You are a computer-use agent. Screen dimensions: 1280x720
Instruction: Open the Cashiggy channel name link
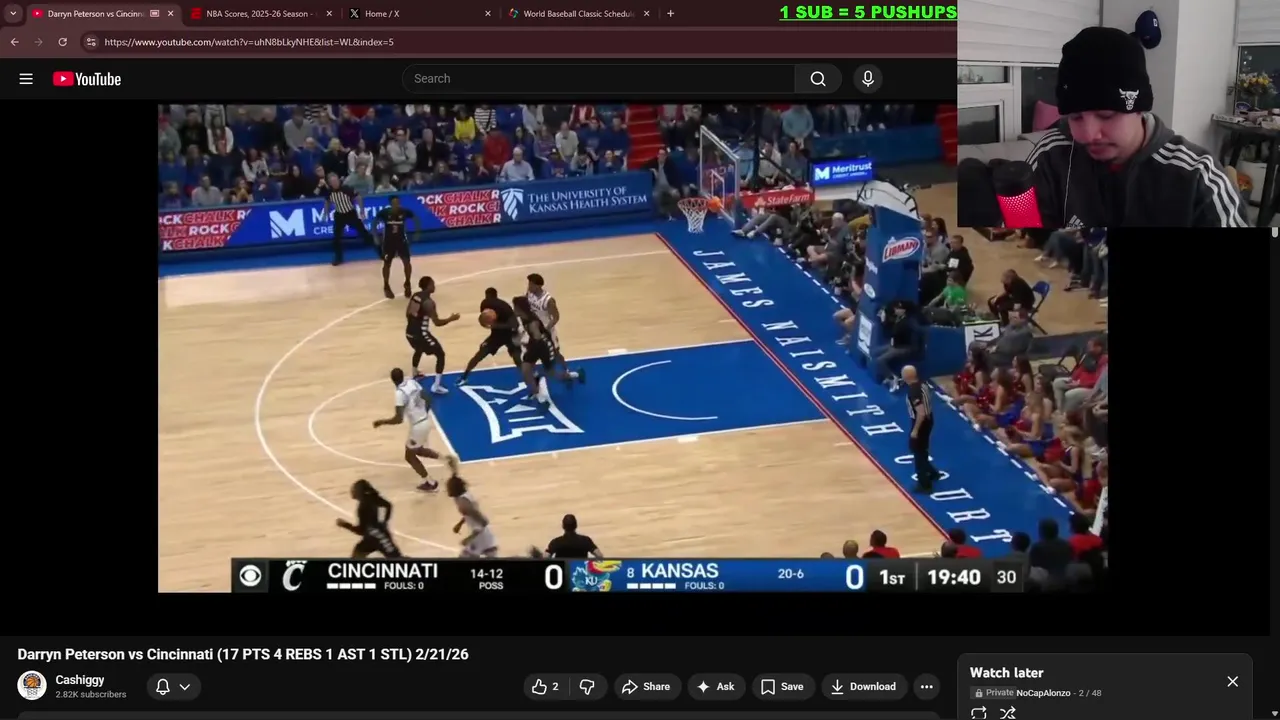(x=80, y=680)
